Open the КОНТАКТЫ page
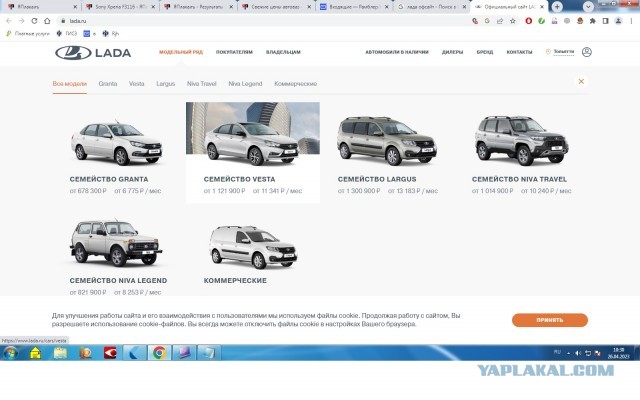Image resolution: width=640 pixels, height=400 pixels. point(519,52)
